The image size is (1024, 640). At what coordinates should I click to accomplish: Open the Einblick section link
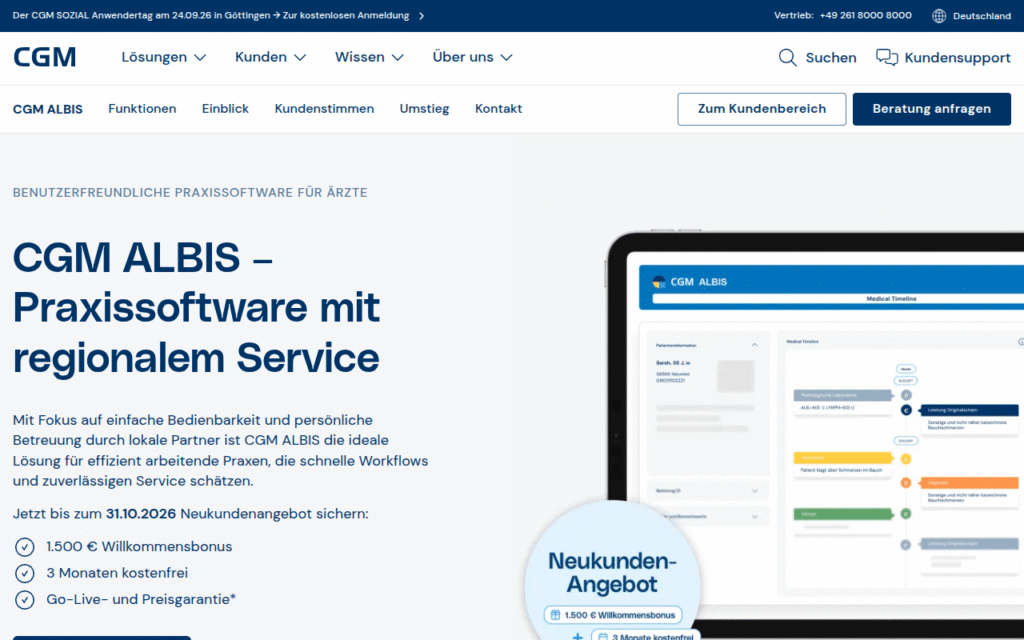click(225, 109)
